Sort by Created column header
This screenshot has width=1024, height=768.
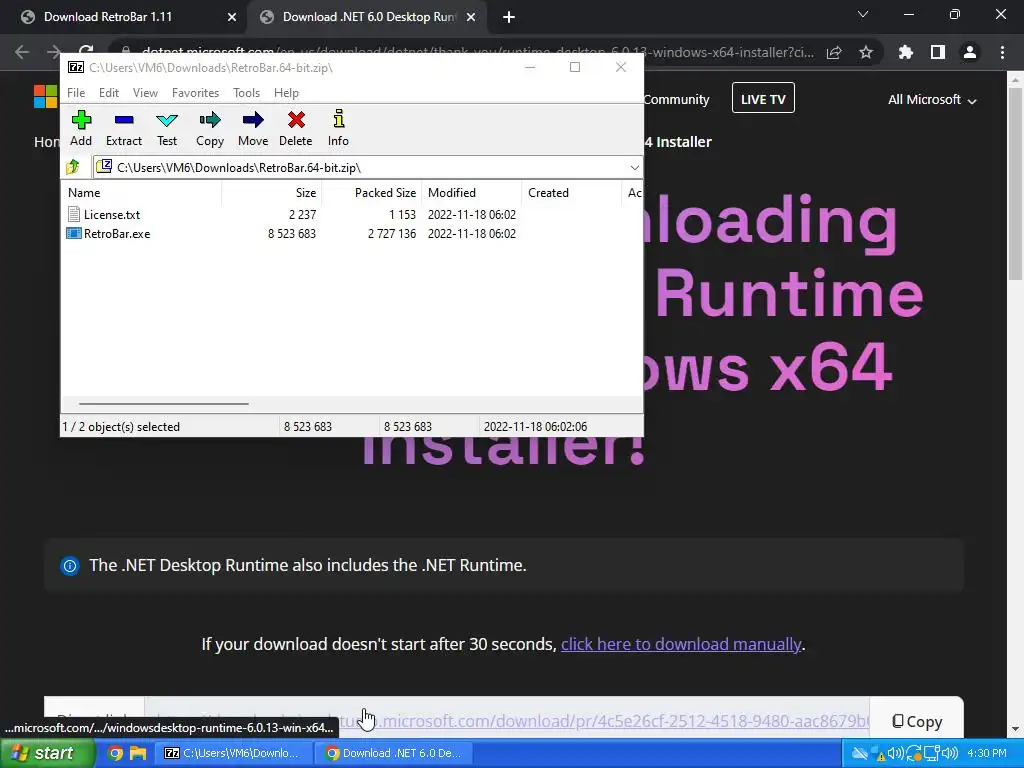pos(571,193)
